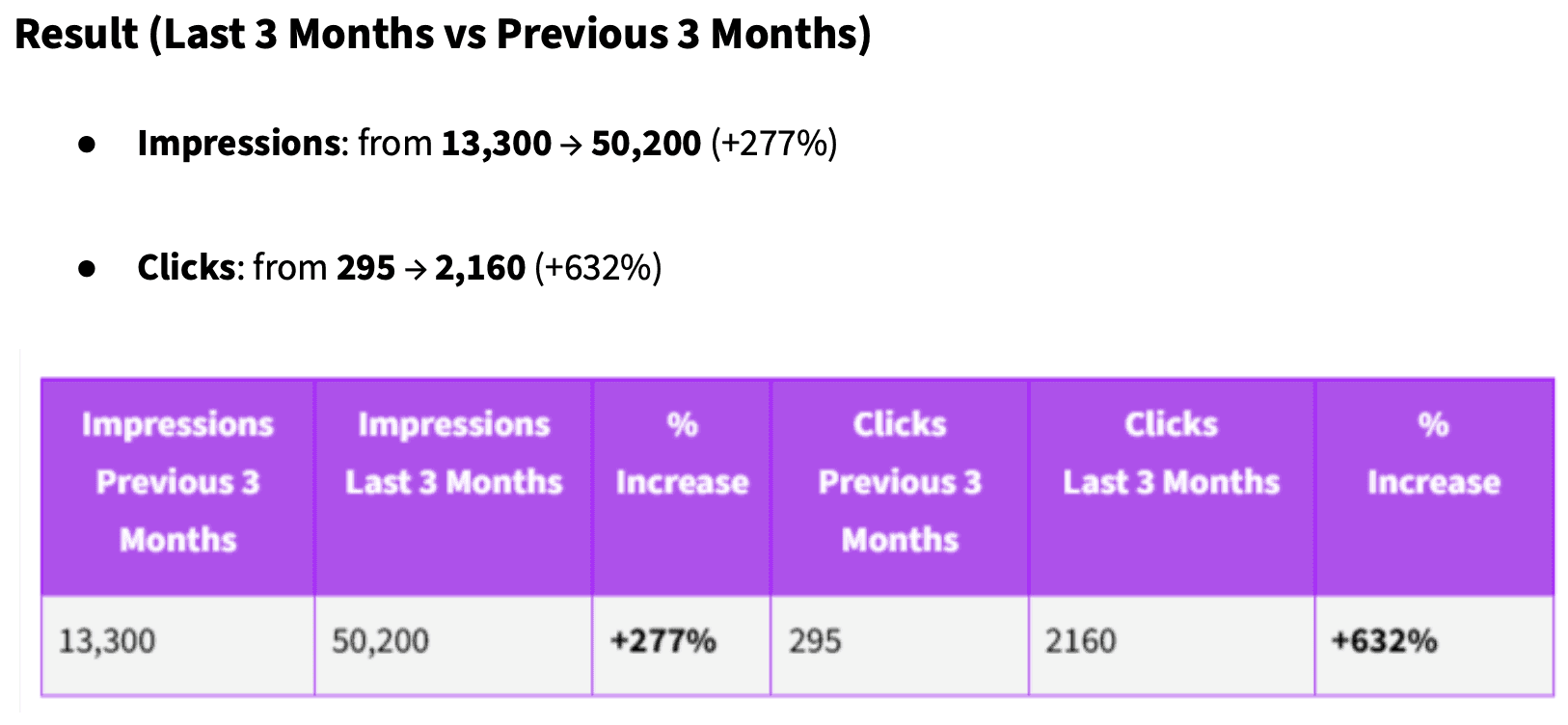Select the Impressions Previous 3 Months header cell
1568x725 pixels.
pyautogui.click(x=177, y=482)
